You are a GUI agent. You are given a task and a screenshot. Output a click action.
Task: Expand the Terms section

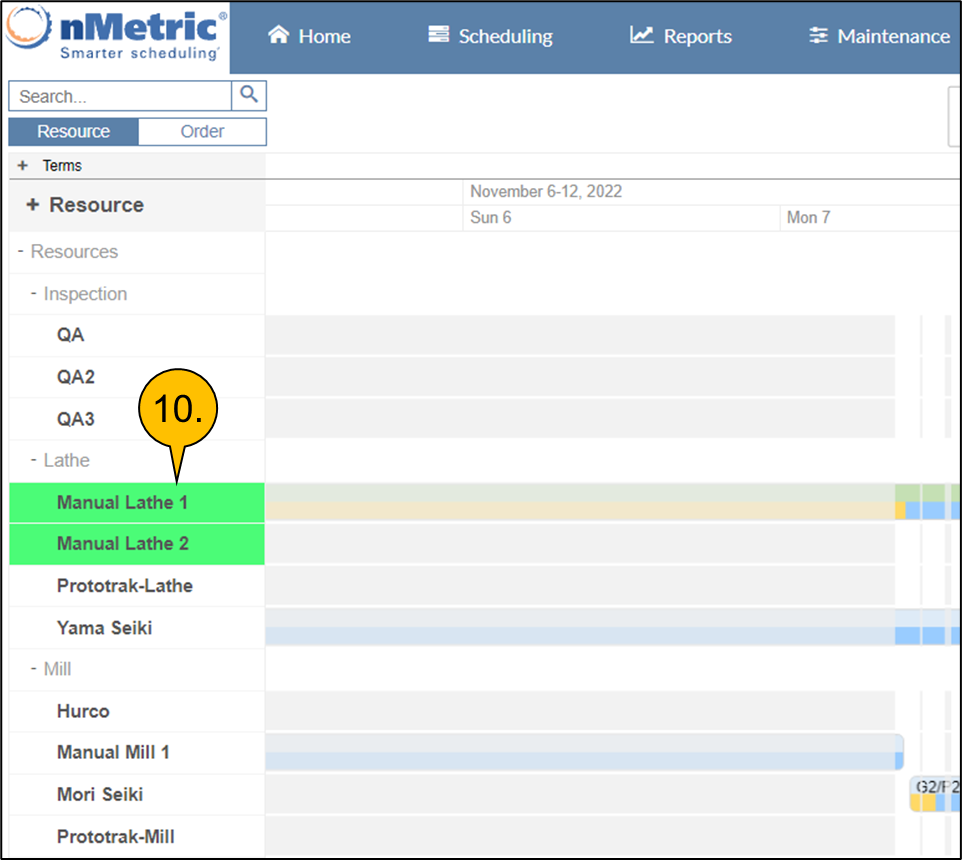23,166
